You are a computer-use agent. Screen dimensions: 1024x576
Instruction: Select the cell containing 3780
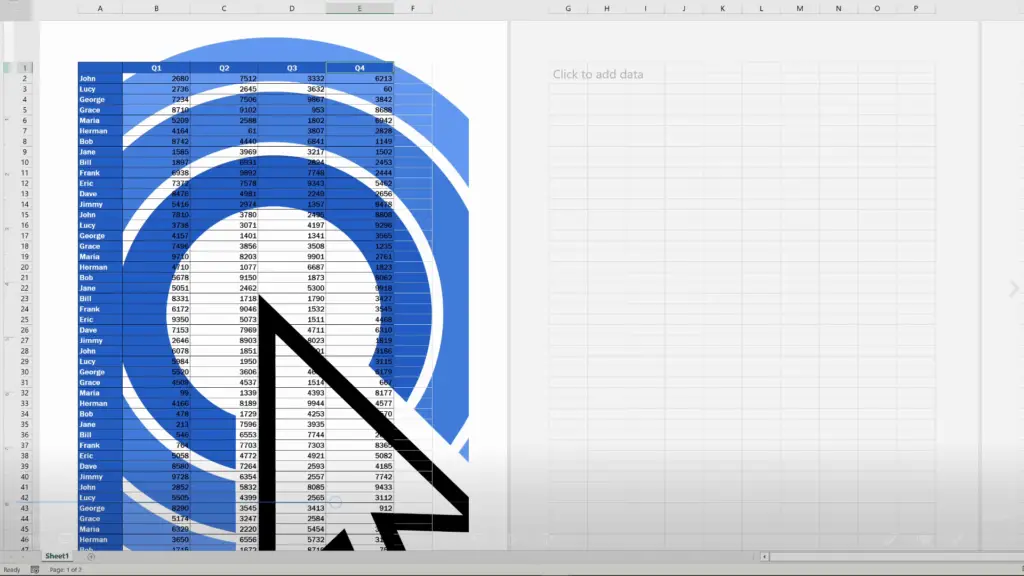pyautogui.click(x=224, y=215)
